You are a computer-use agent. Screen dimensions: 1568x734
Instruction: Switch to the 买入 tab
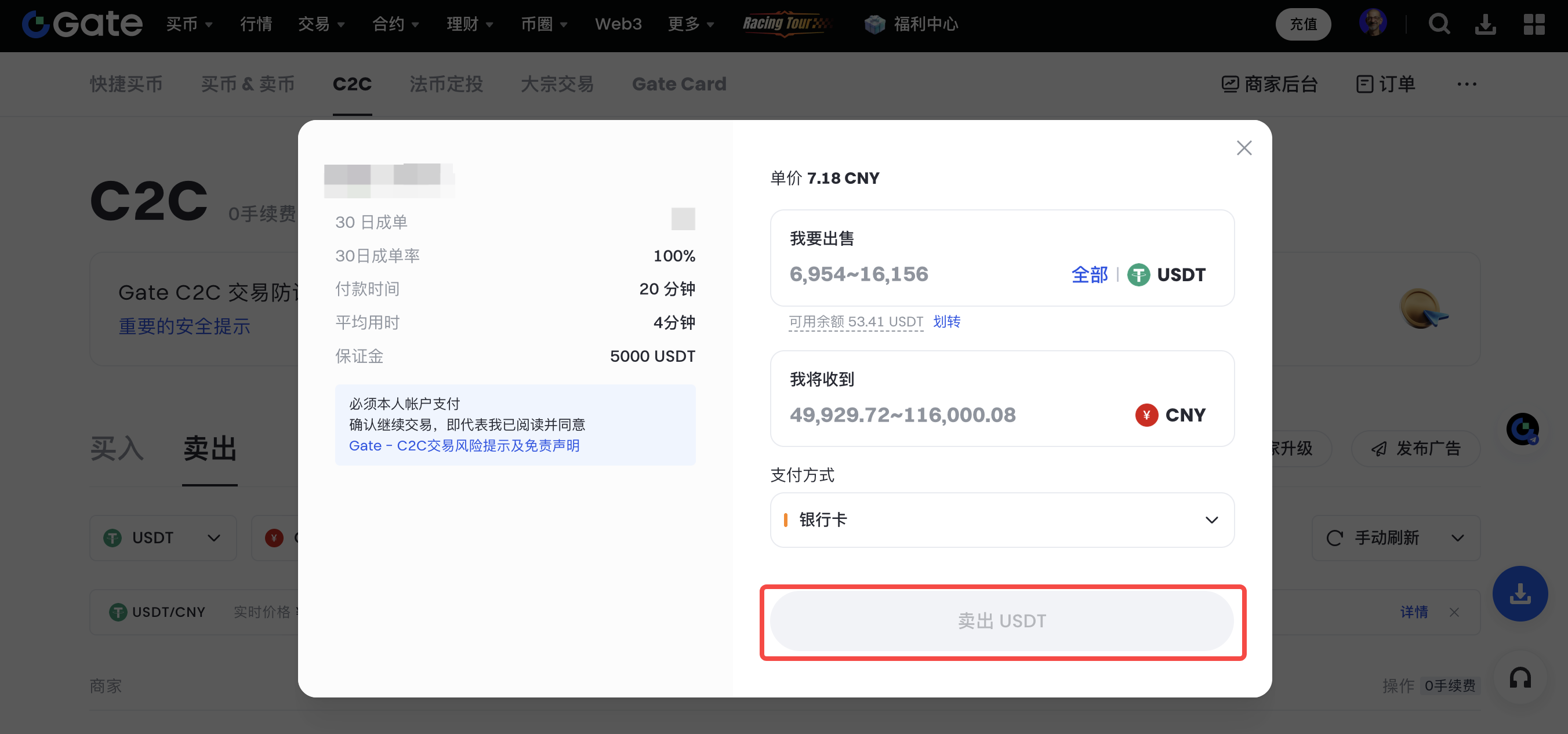pos(117,449)
